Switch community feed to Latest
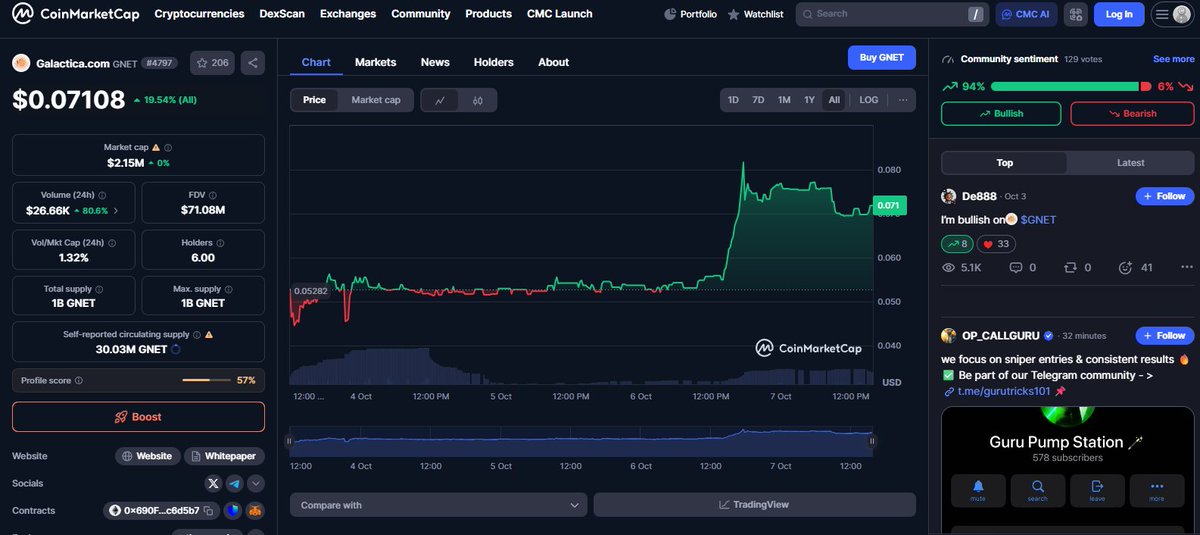The height and width of the screenshot is (535, 1200). [x=1130, y=163]
